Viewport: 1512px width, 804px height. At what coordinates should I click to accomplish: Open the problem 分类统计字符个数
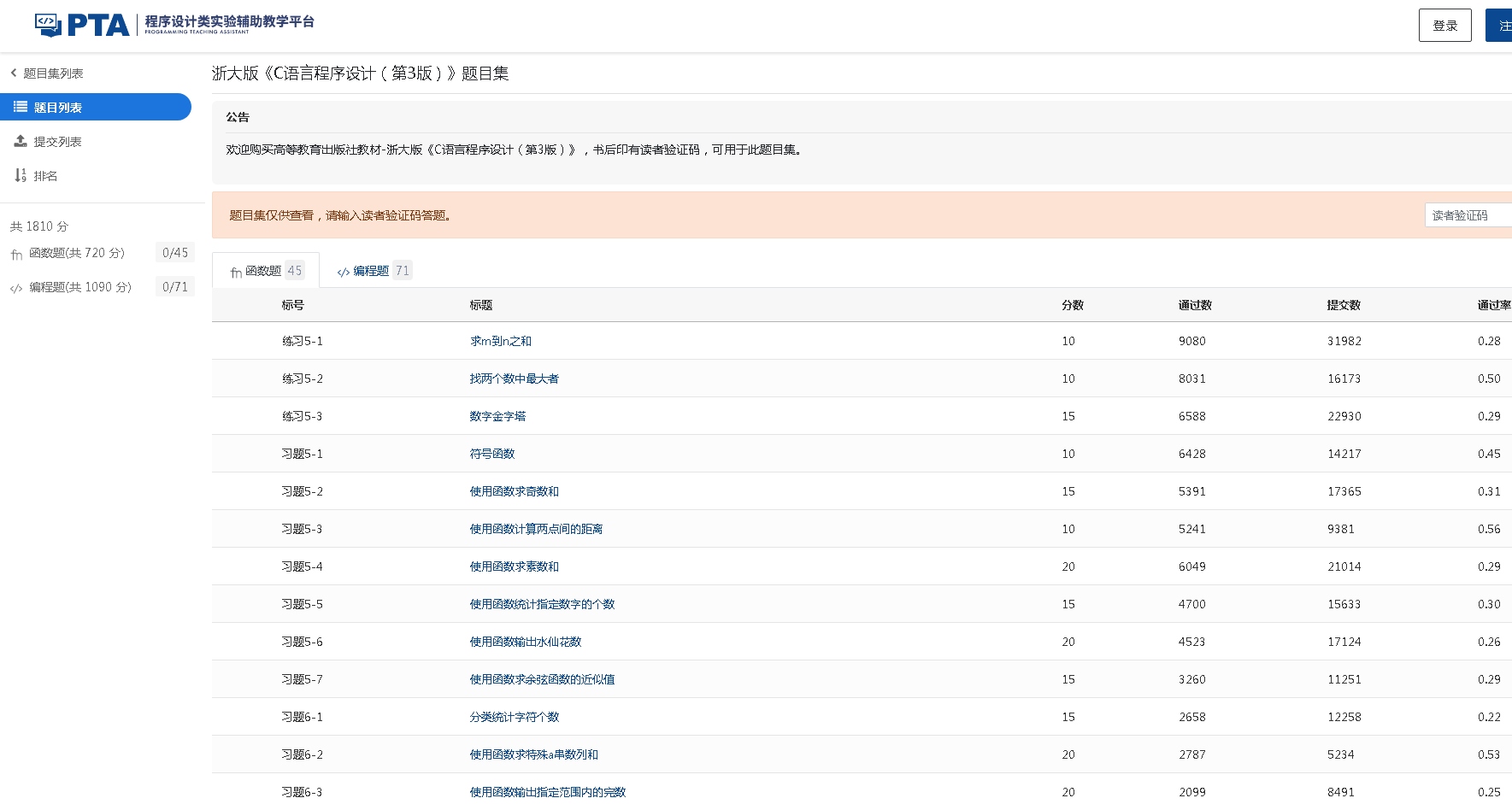pos(514,717)
